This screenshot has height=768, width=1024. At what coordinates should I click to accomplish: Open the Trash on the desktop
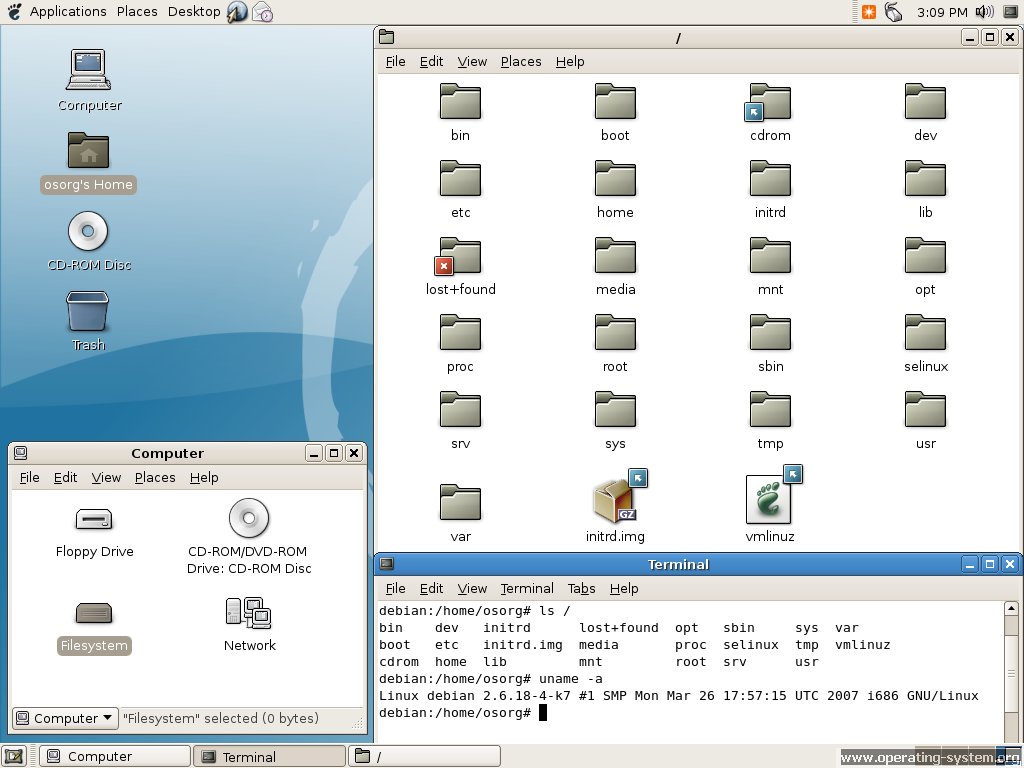pos(88,312)
